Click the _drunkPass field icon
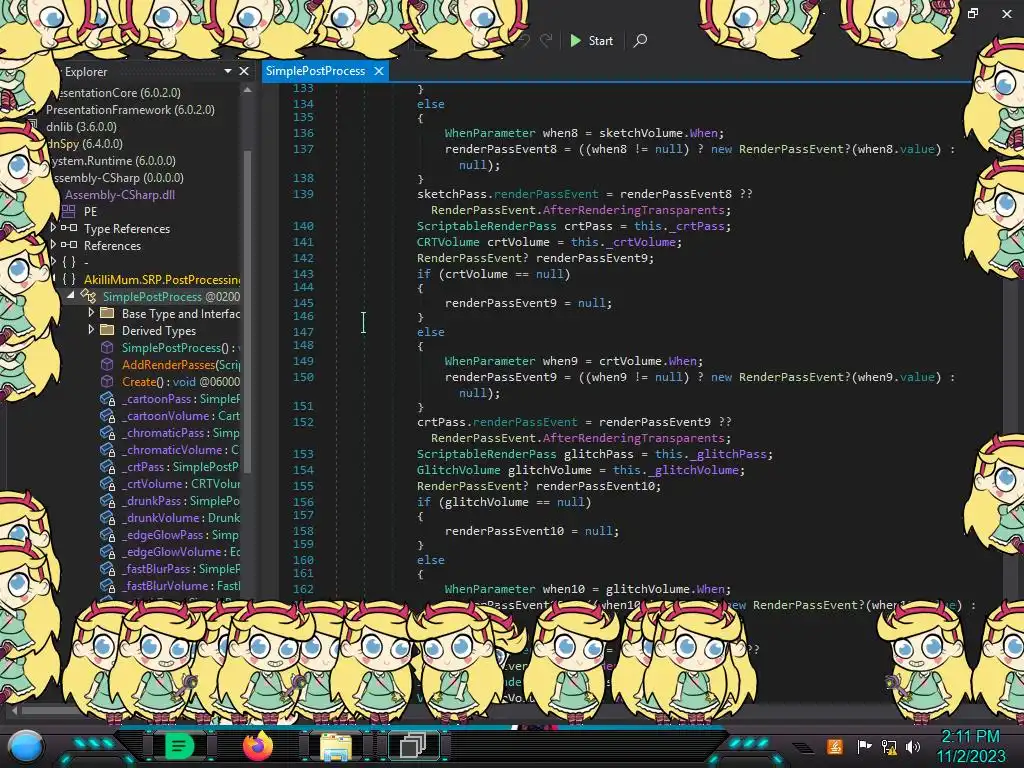 (107, 500)
